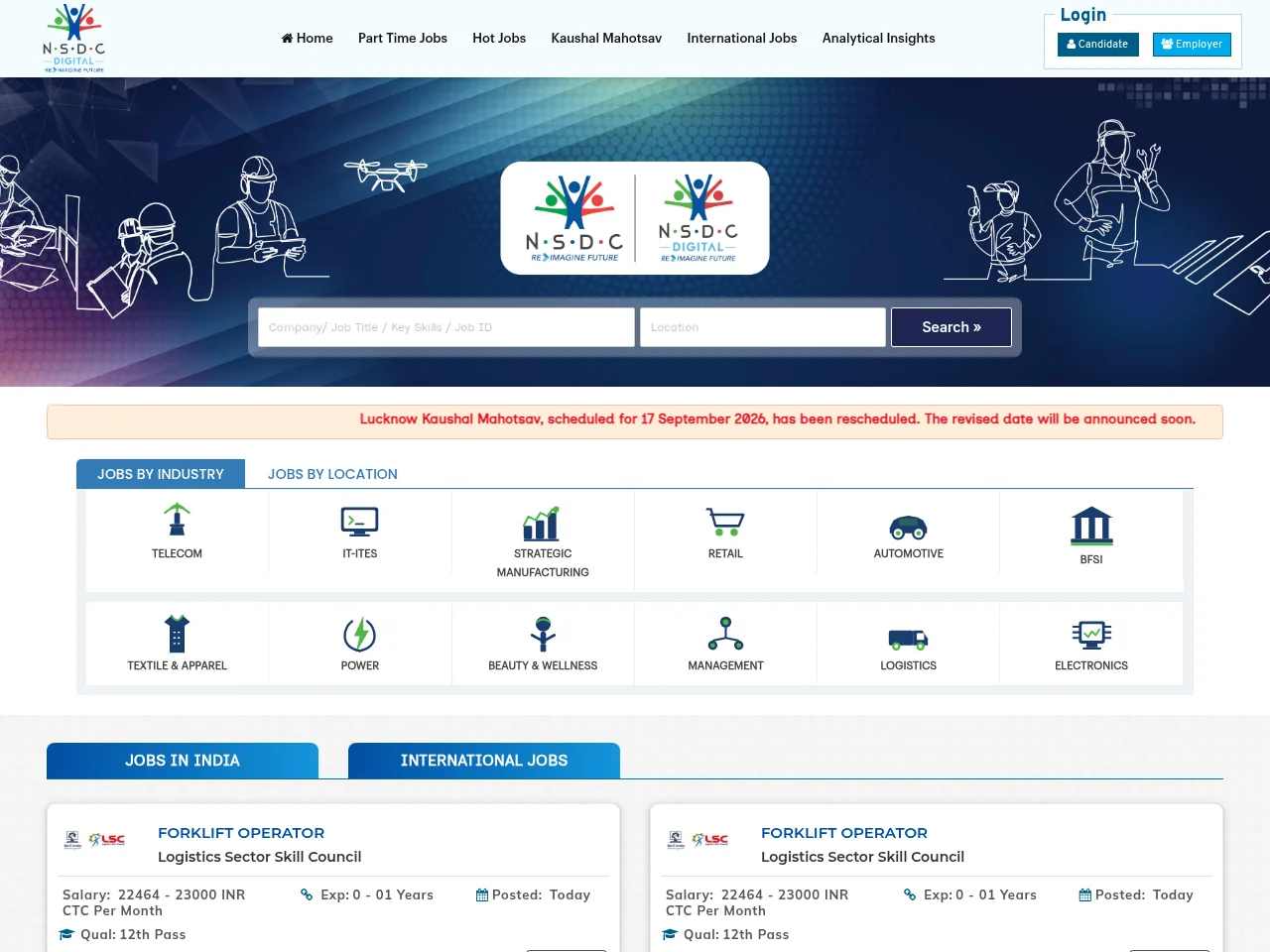Click Exp: 0 - 01 Years in second card
The image size is (1270, 952).
969,894
